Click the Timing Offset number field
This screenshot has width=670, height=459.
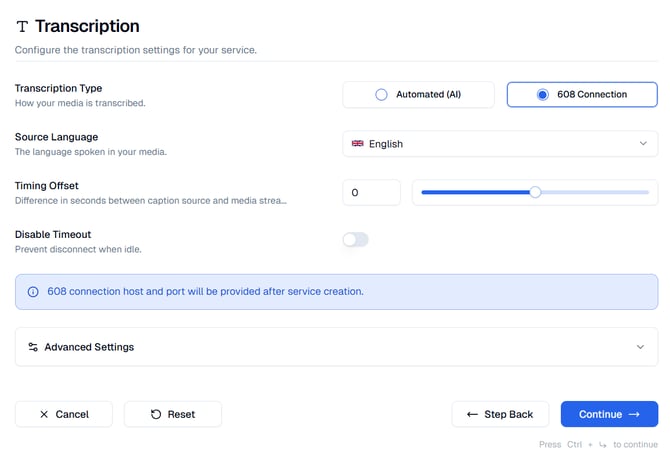[x=371, y=192]
